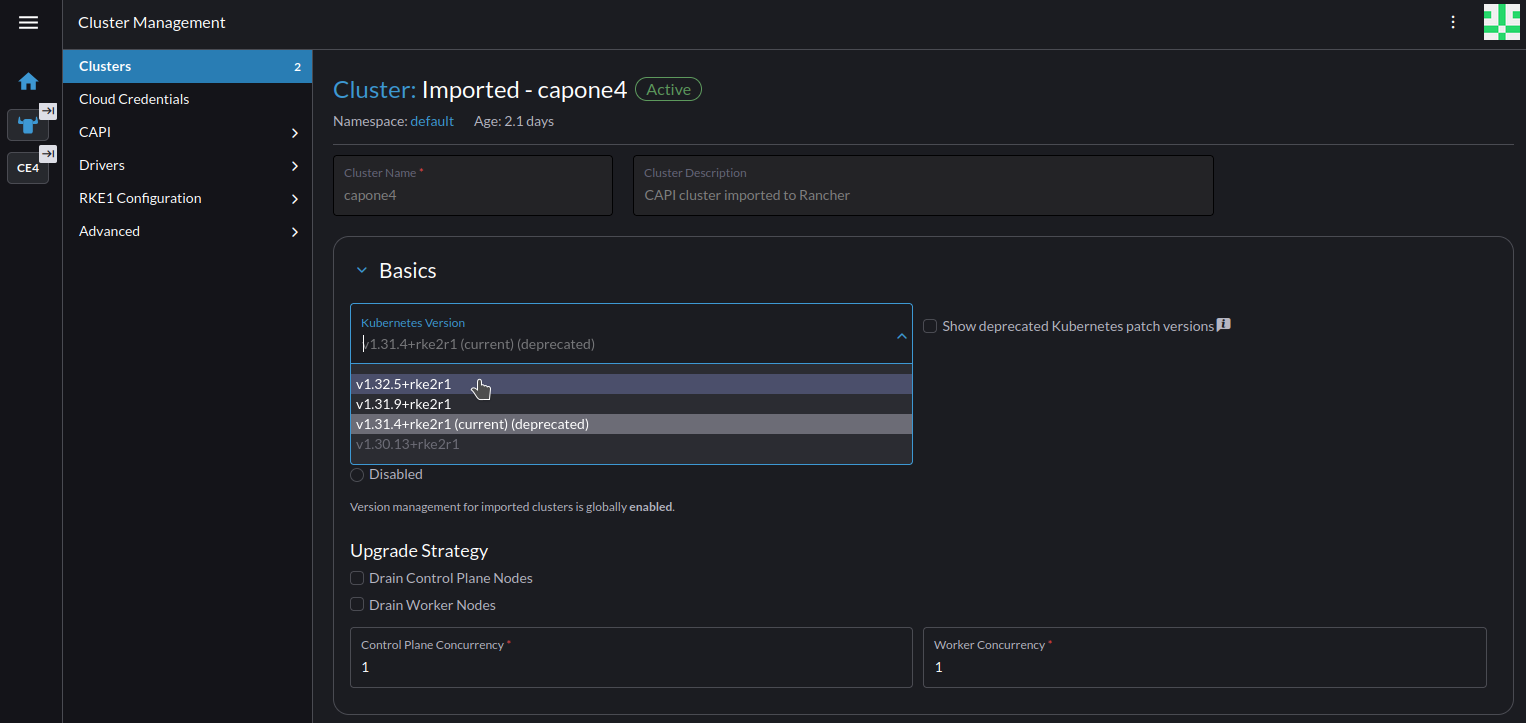The width and height of the screenshot is (1526, 723).
Task: Focus the Worker Concurrency field
Action: [x=1205, y=657]
